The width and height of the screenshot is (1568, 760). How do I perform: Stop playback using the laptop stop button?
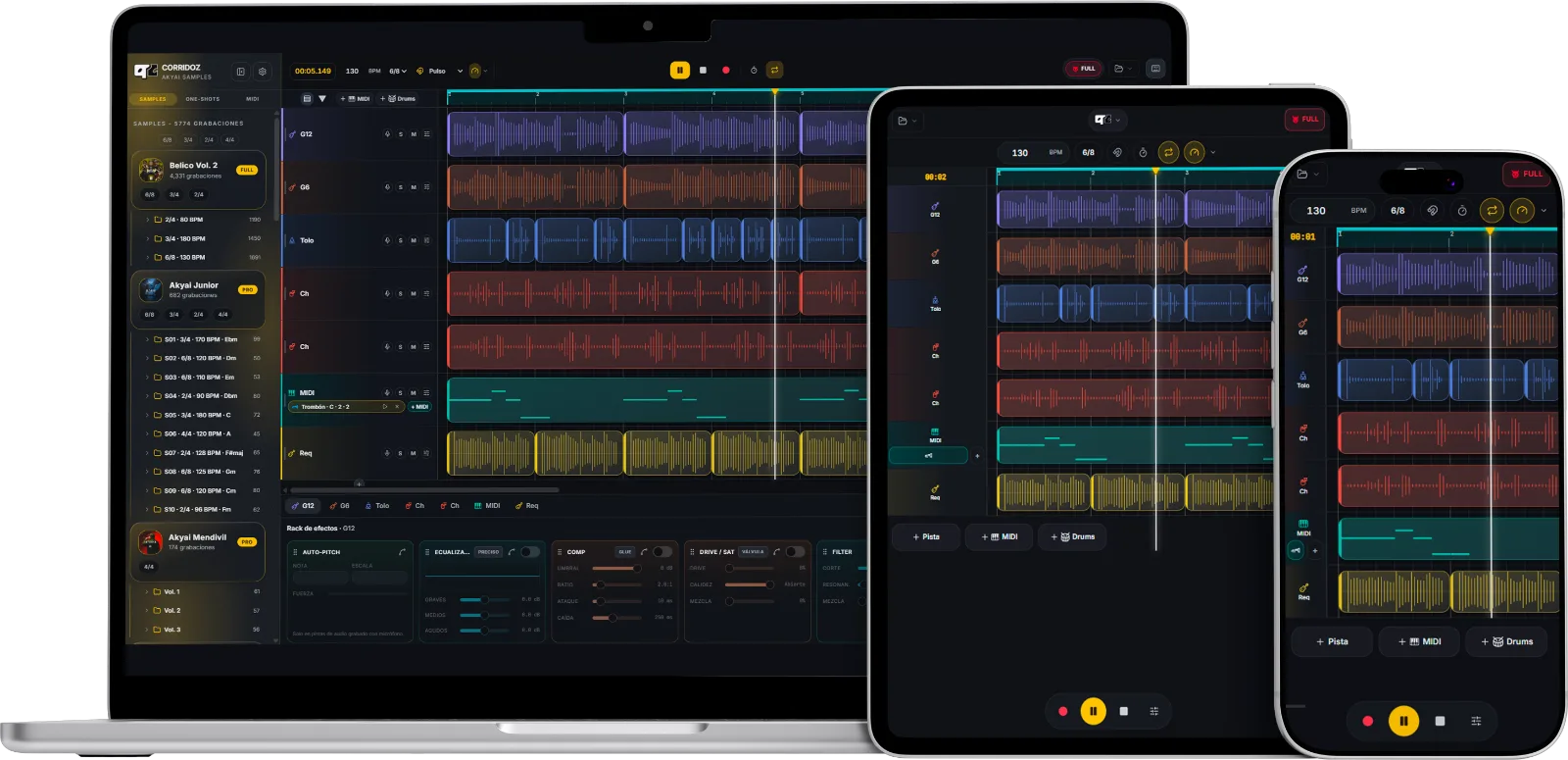(703, 71)
